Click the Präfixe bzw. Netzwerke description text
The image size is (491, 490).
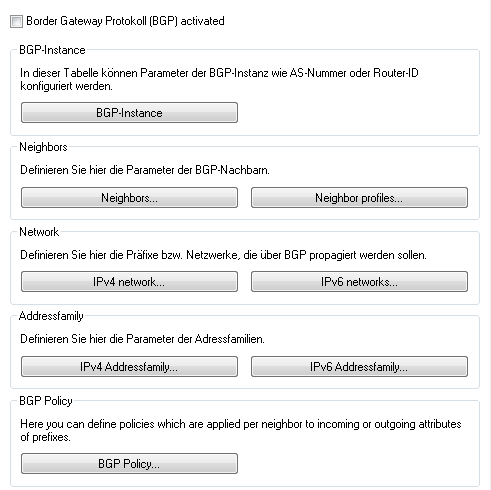click(x=223, y=255)
